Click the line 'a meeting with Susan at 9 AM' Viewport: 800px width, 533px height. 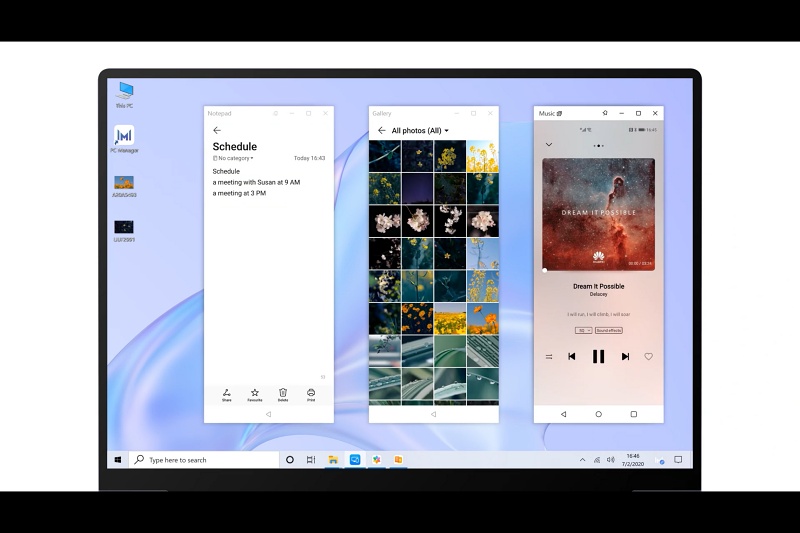(256, 182)
